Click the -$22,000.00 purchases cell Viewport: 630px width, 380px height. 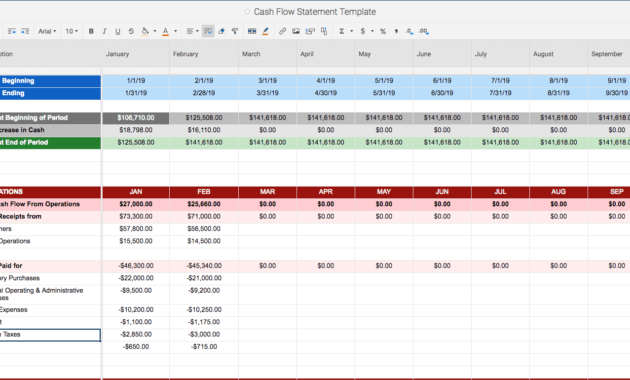[x=135, y=278]
